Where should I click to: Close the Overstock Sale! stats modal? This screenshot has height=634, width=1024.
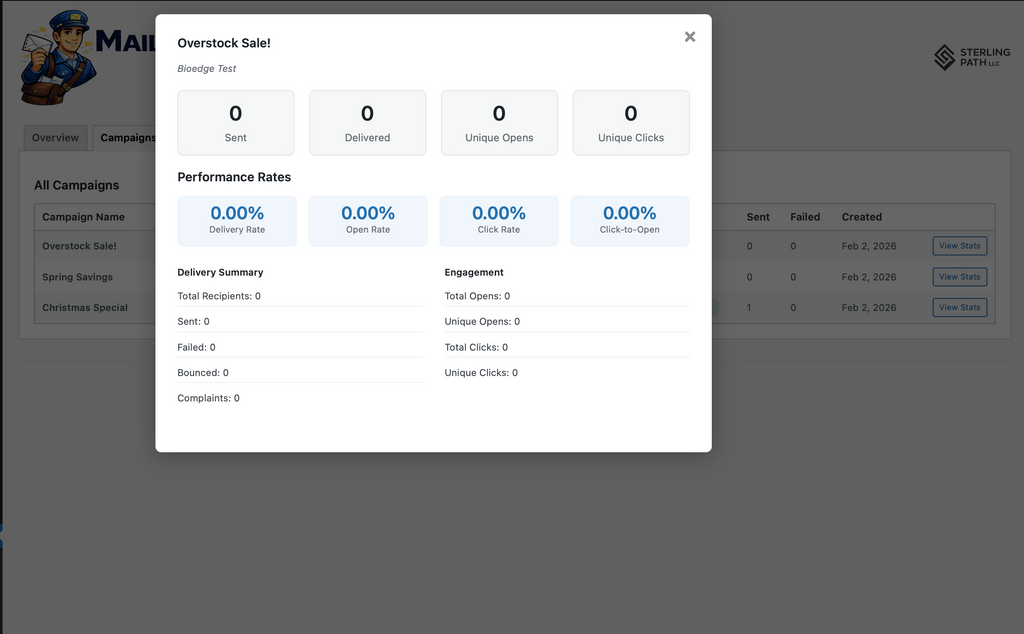(x=689, y=37)
